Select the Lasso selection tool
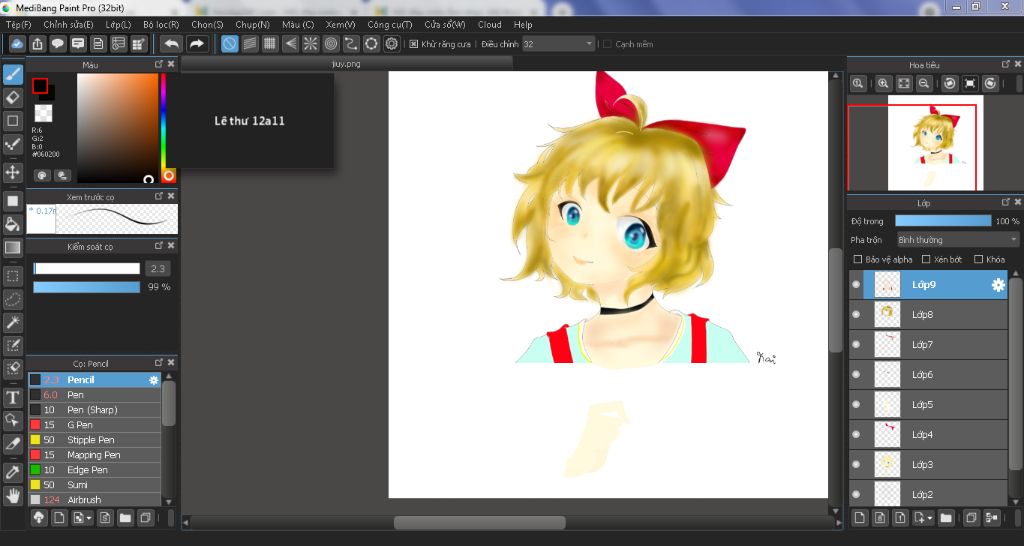Screen dimensions: 1024x546 pyautogui.click(x=12, y=300)
